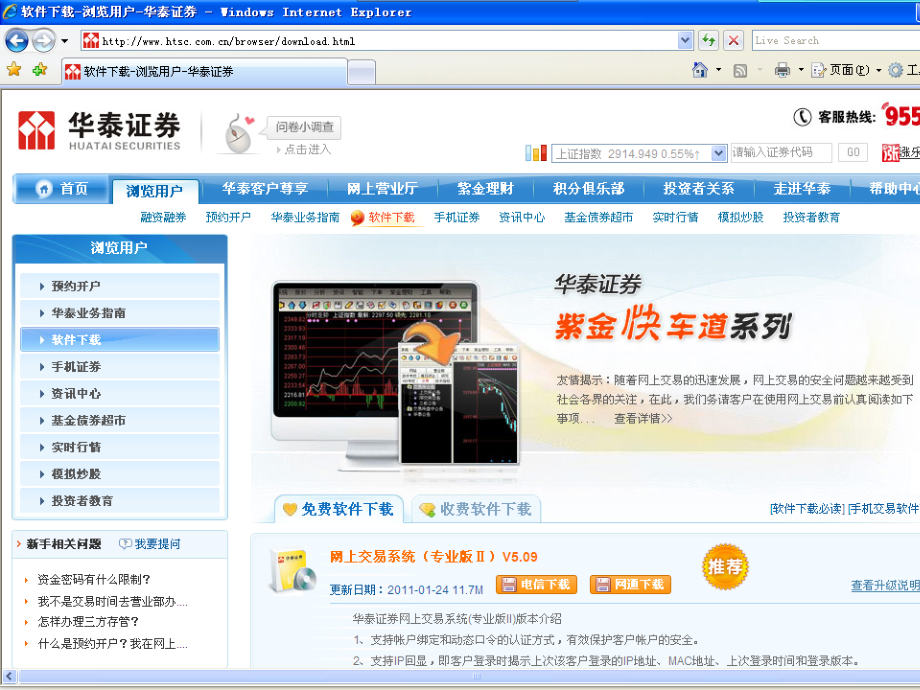
Task: Go to 首页 home nav tab
Action: pyautogui.click(x=62, y=188)
